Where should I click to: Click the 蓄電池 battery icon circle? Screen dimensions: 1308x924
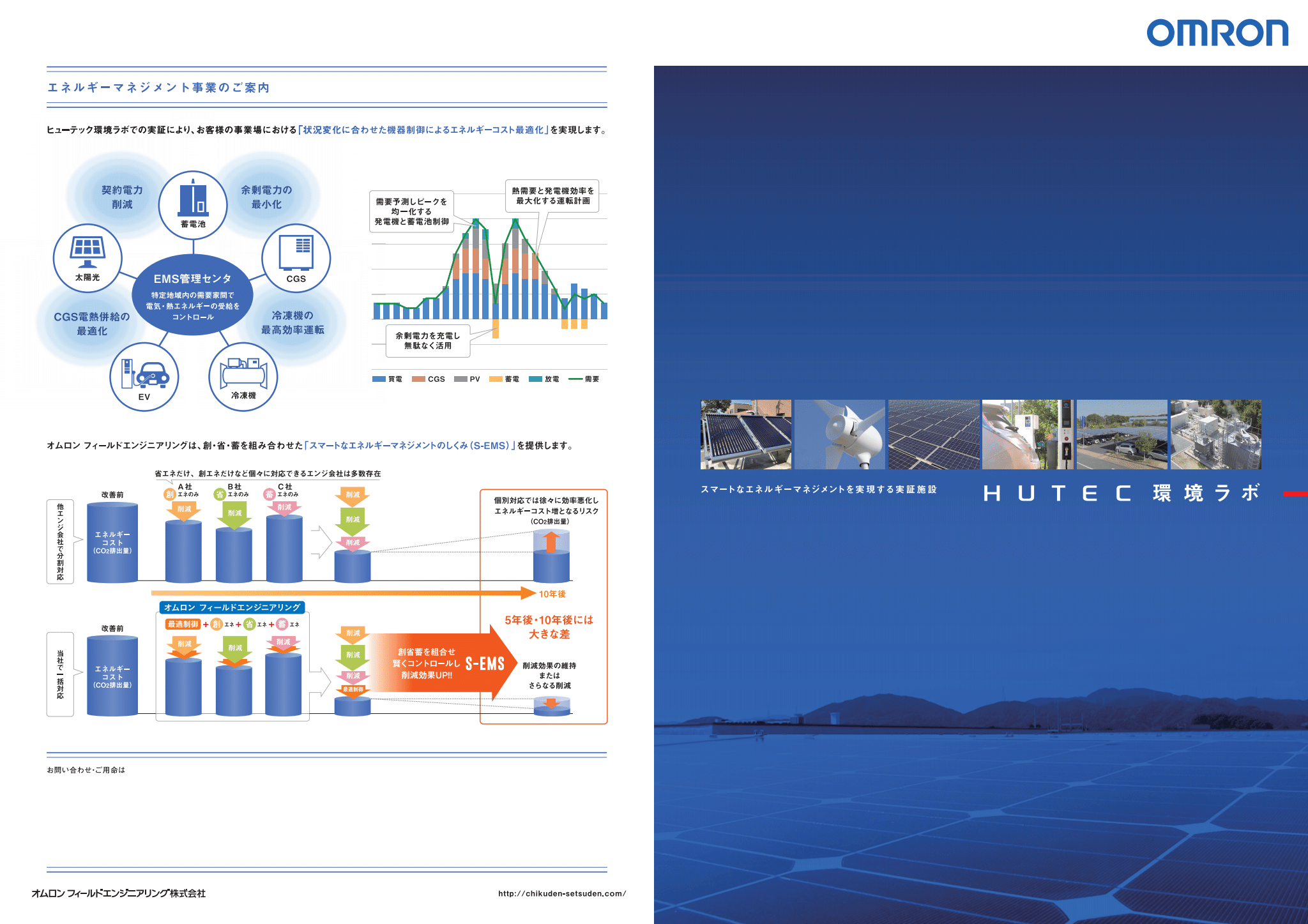(x=193, y=205)
